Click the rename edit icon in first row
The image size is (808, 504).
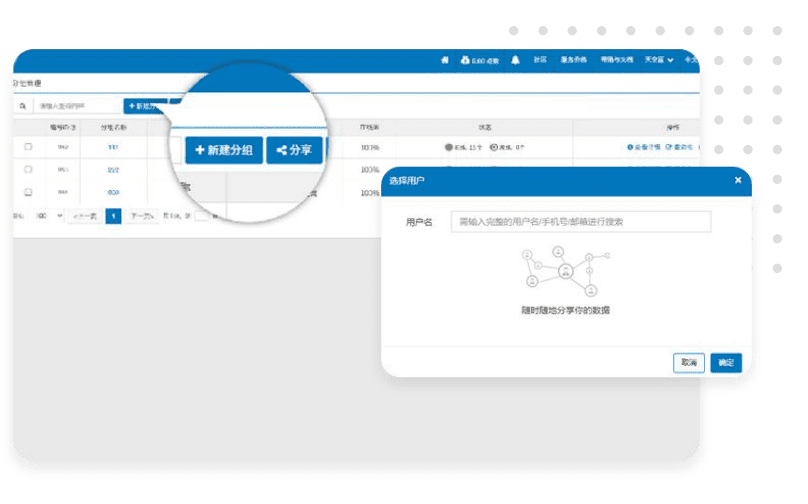tap(669, 147)
